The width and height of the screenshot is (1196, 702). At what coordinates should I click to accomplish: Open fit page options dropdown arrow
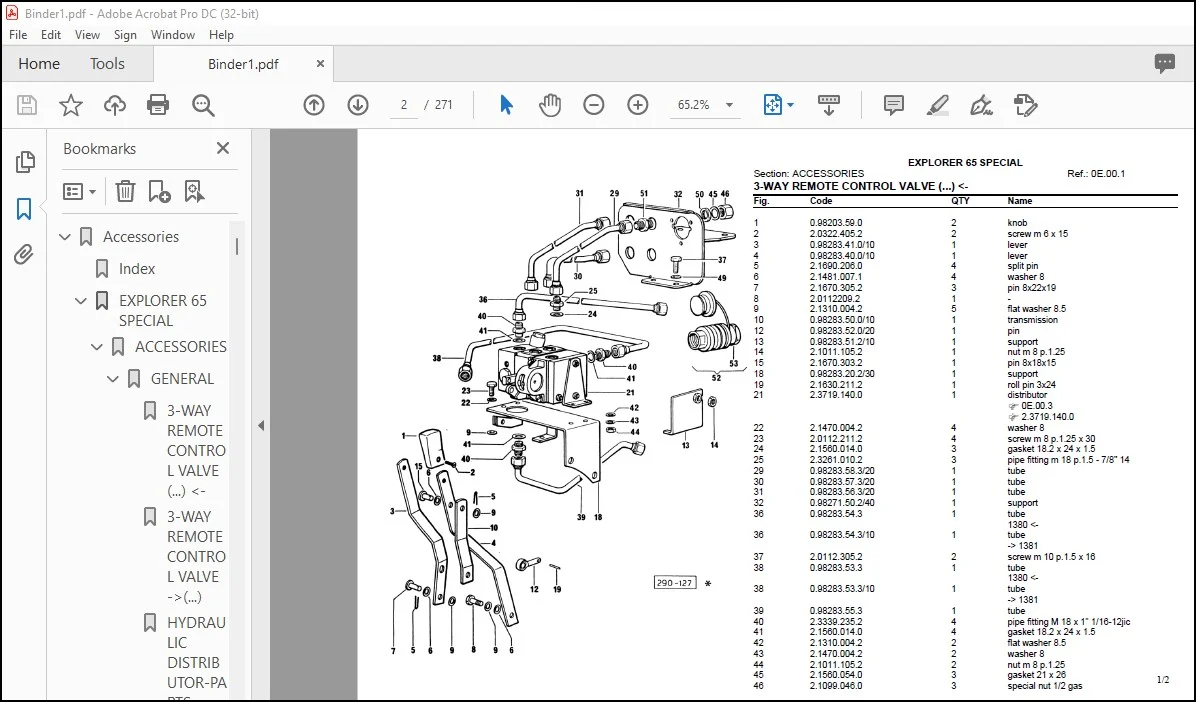(790, 105)
